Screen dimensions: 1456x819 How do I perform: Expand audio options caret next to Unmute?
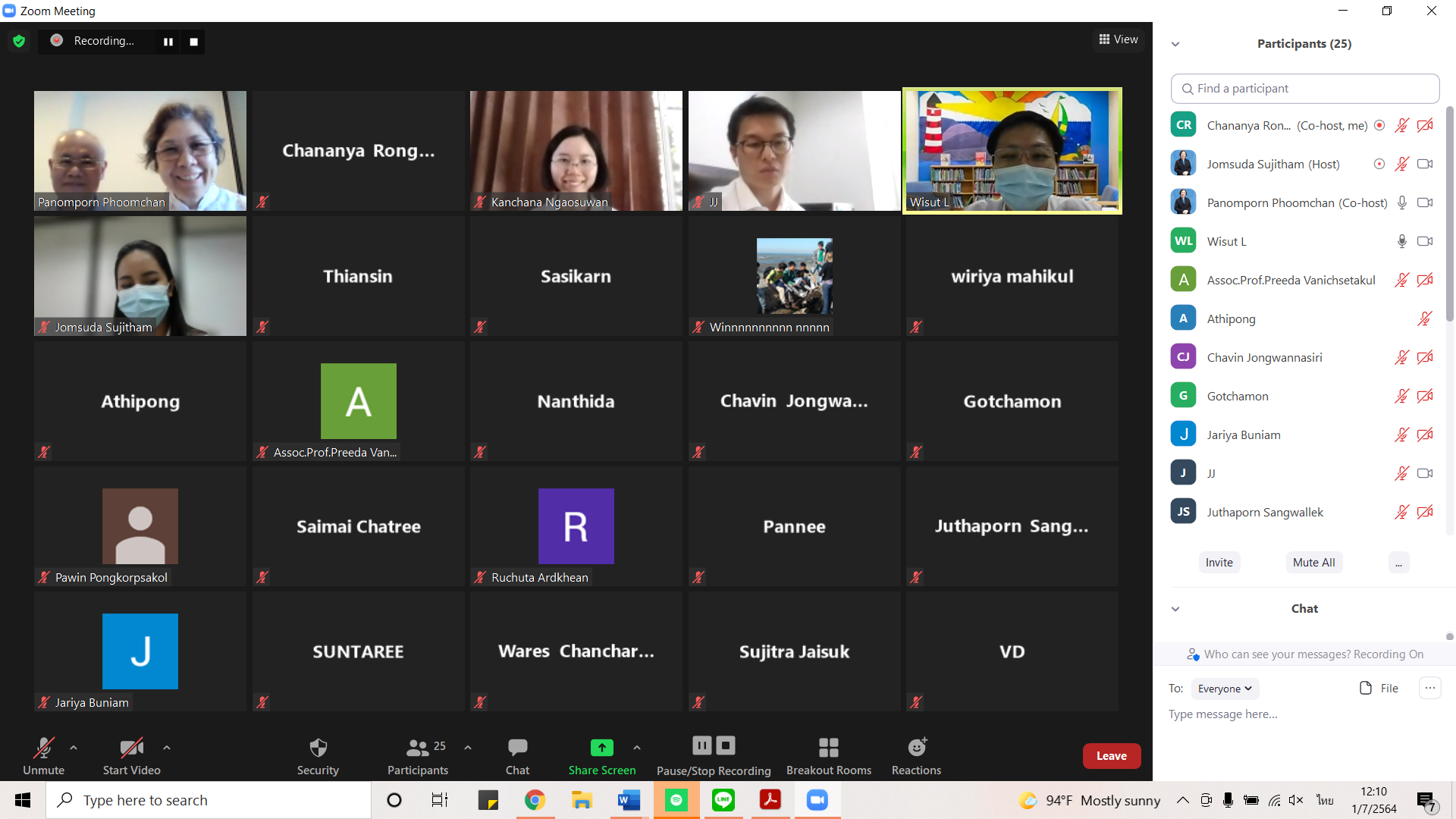click(x=74, y=748)
